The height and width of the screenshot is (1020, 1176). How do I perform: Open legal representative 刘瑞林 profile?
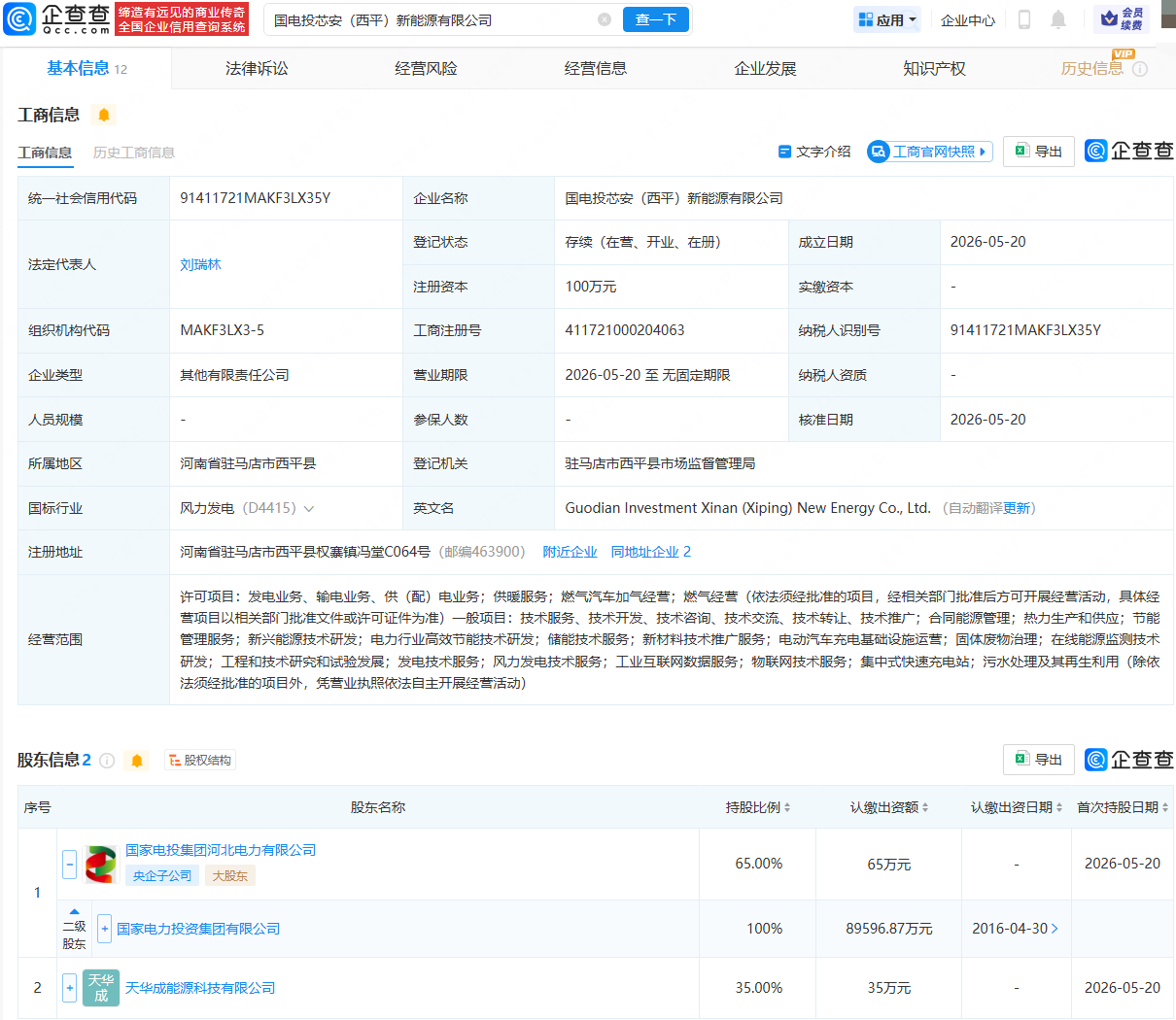(x=200, y=264)
